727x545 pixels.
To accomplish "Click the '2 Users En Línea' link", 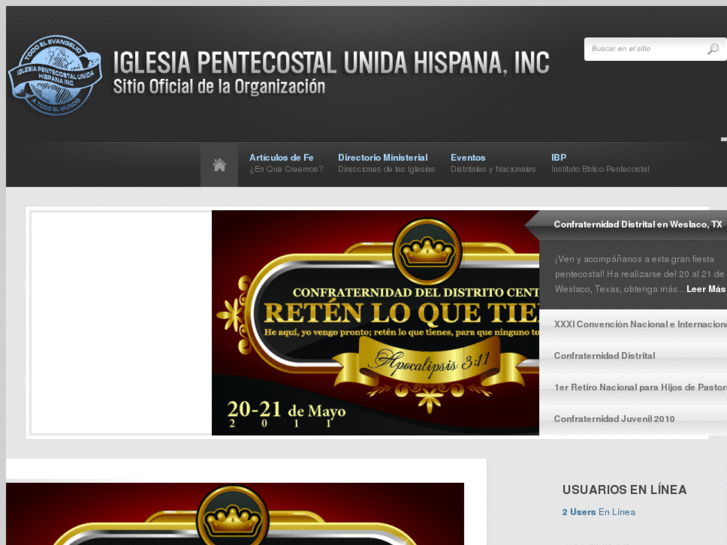I will click(x=598, y=512).
